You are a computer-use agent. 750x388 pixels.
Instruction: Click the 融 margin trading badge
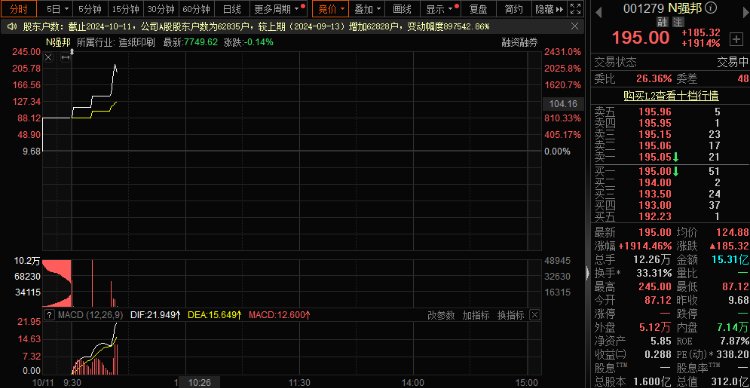tap(662, 21)
